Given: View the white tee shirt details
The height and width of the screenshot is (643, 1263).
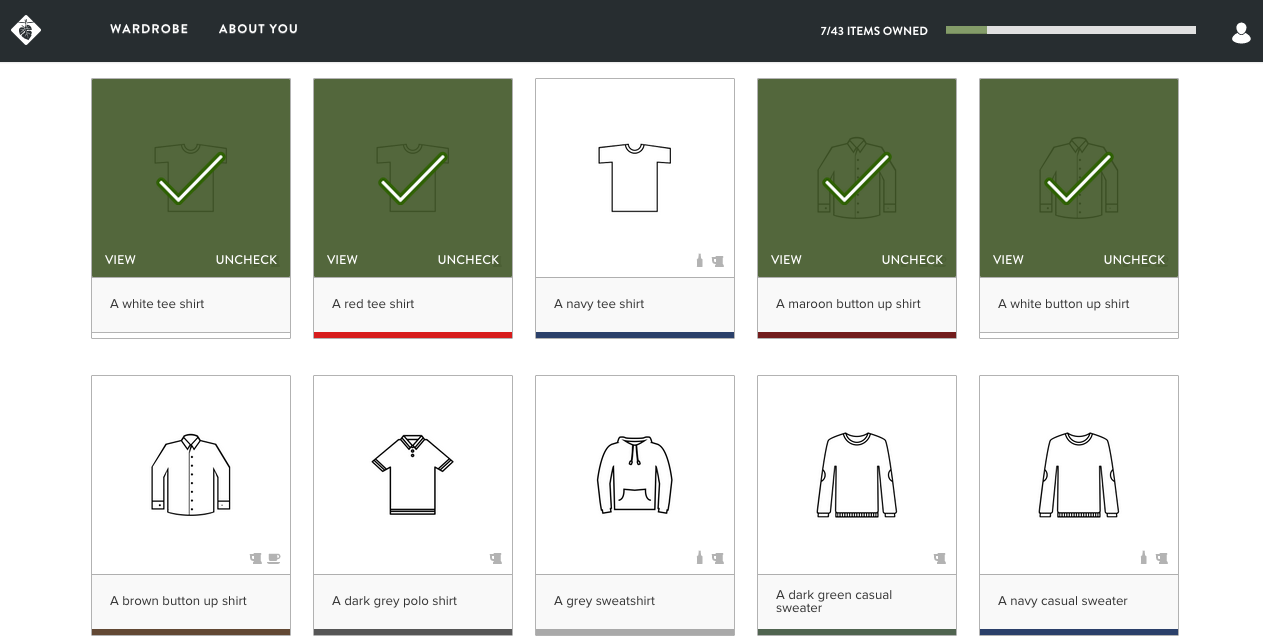Looking at the screenshot, I should click(120, 260).
